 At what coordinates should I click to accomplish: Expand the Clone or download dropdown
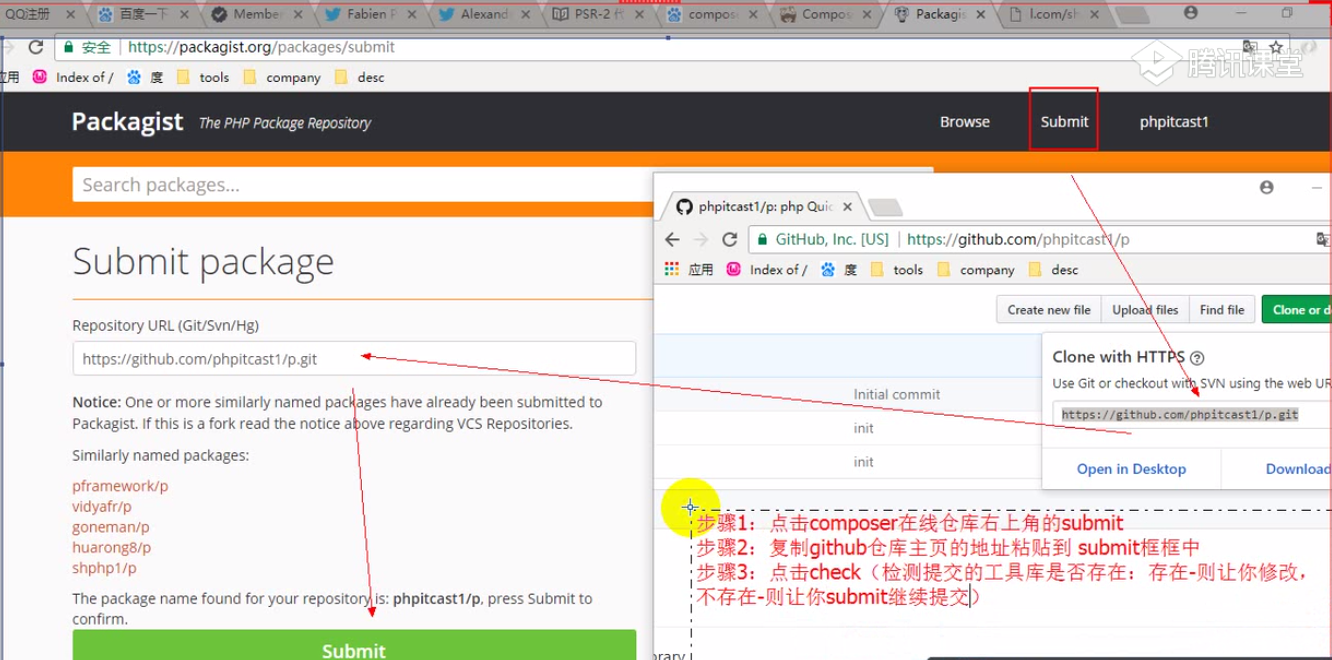pyautogui.click(x=1297, y=310)
